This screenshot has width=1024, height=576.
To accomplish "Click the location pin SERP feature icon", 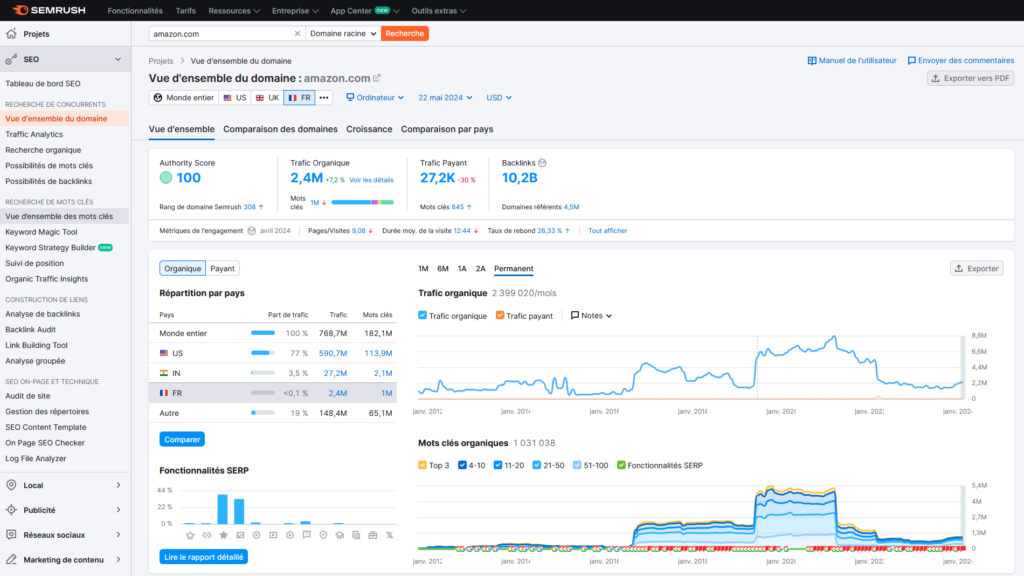I will pyautogui.click(x=323, y=535).
